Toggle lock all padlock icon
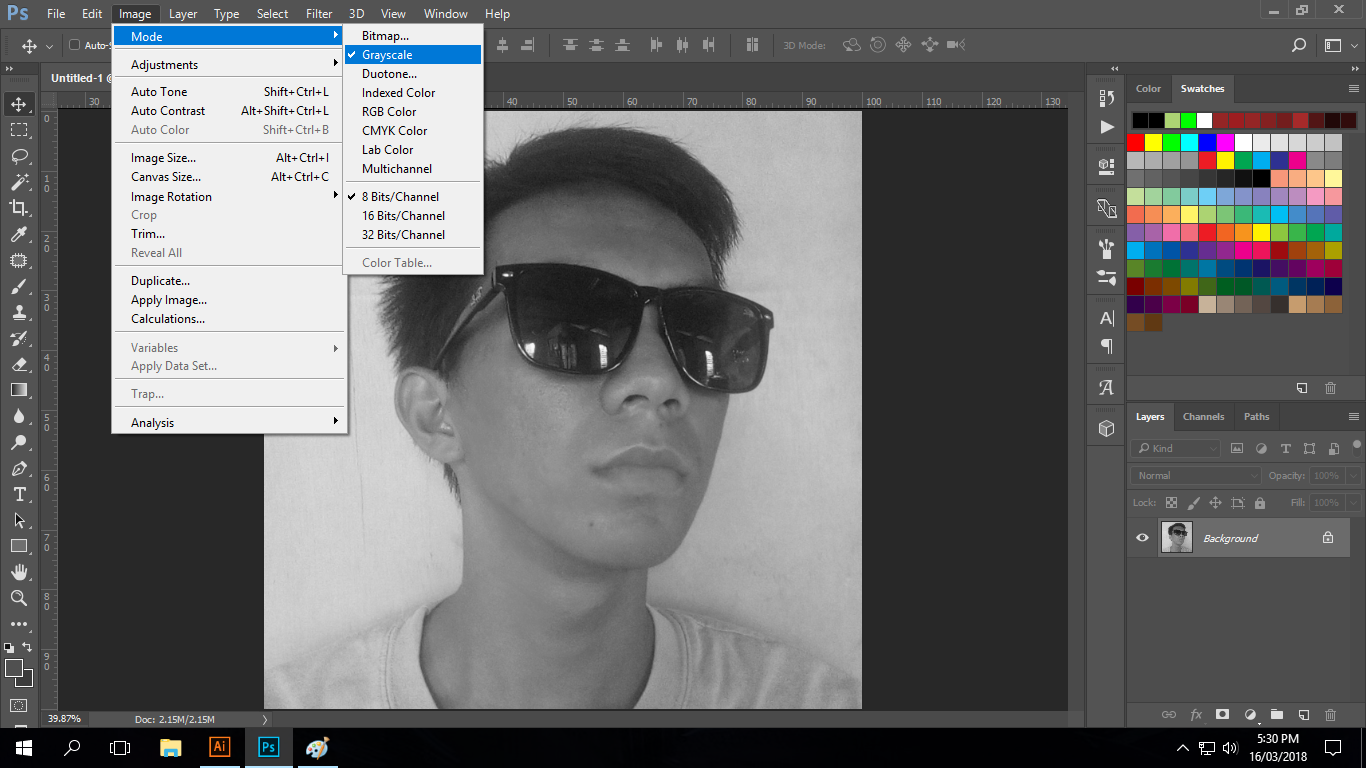Screen dimensions: 1366x768 click(x=1259, y=503)
